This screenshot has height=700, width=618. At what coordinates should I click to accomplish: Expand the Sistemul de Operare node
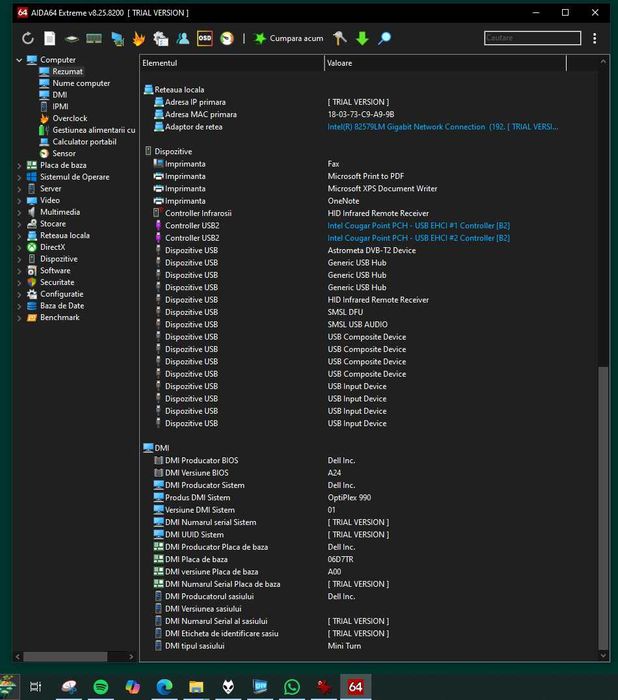click(x=19, y=177)
